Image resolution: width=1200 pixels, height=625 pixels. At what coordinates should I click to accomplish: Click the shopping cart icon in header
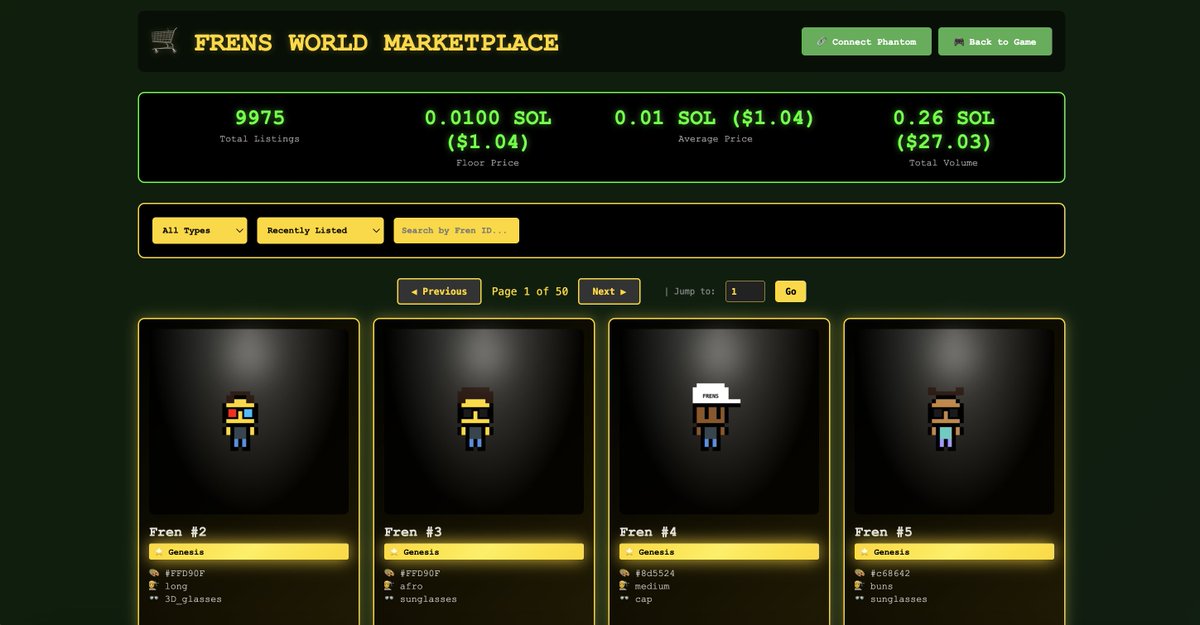pyautogui.click(x=164, y=41)
